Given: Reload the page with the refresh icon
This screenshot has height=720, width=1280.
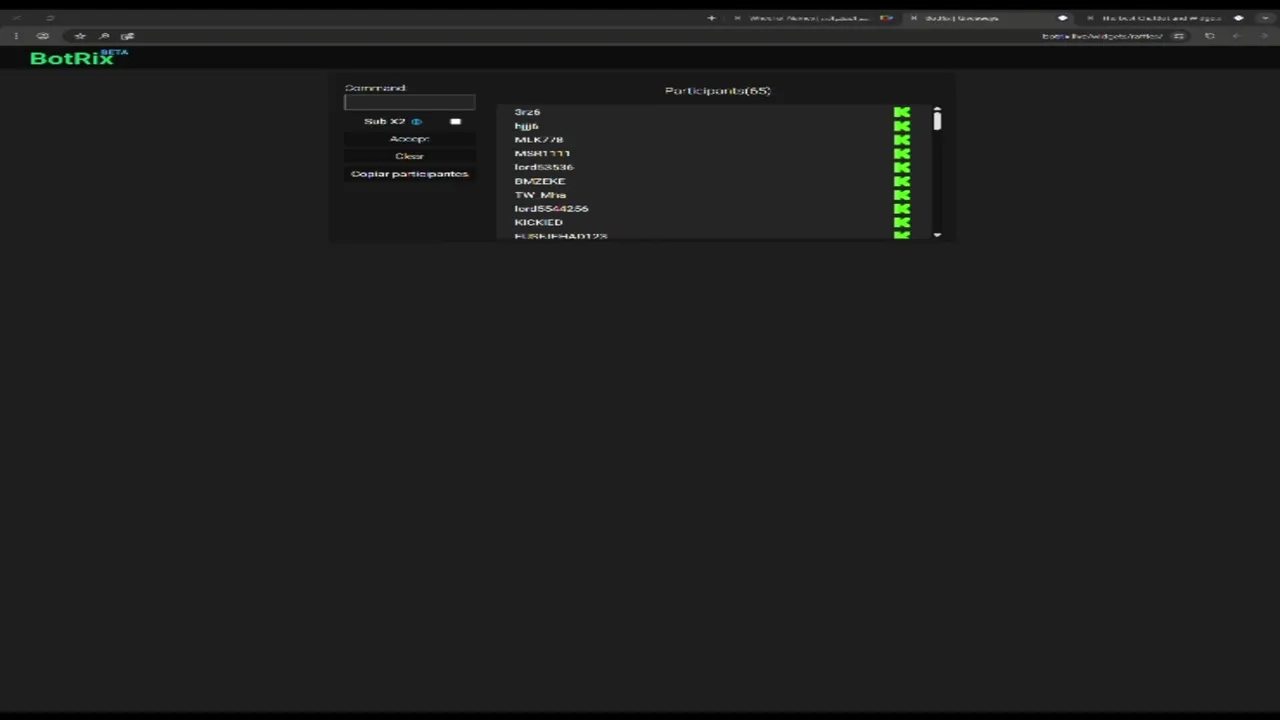Looking at the screenshot, I should click(1210, 36).
